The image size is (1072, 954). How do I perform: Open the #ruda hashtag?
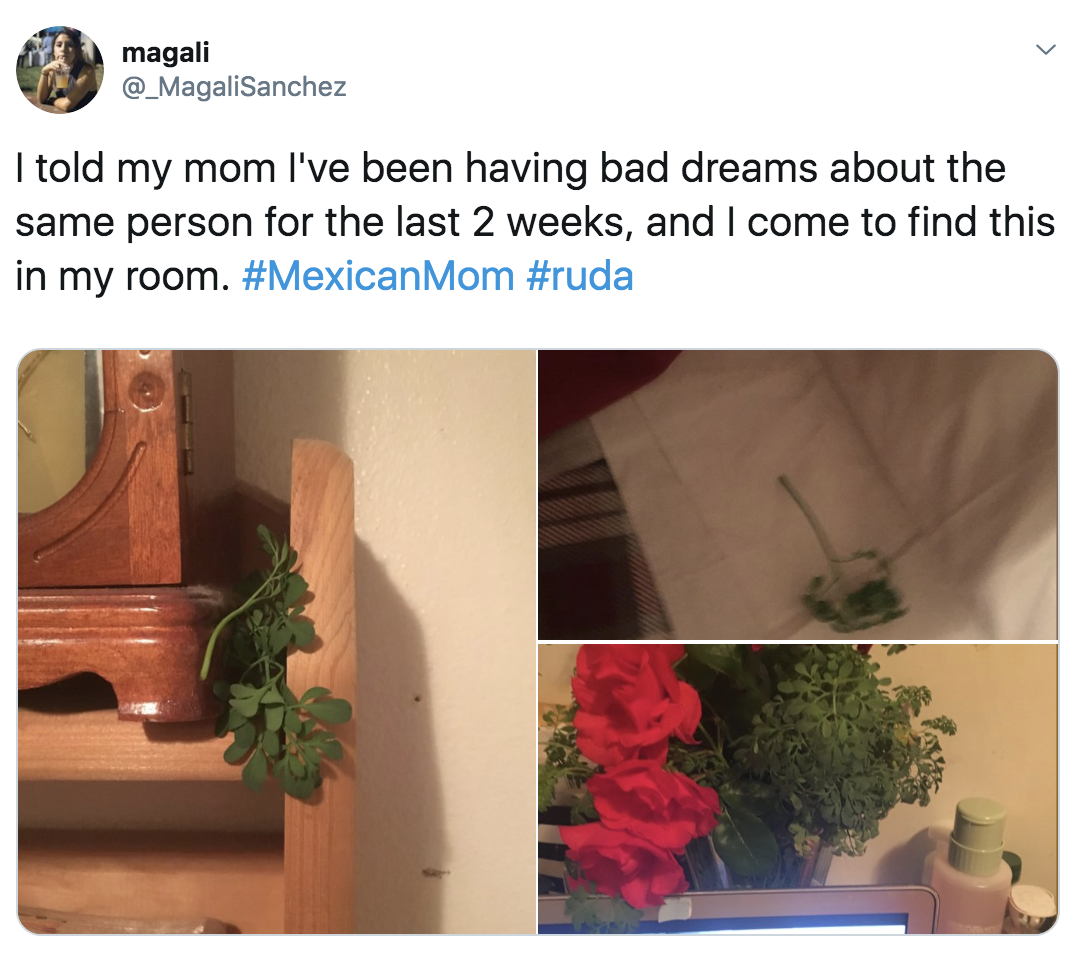pos(580,276)
